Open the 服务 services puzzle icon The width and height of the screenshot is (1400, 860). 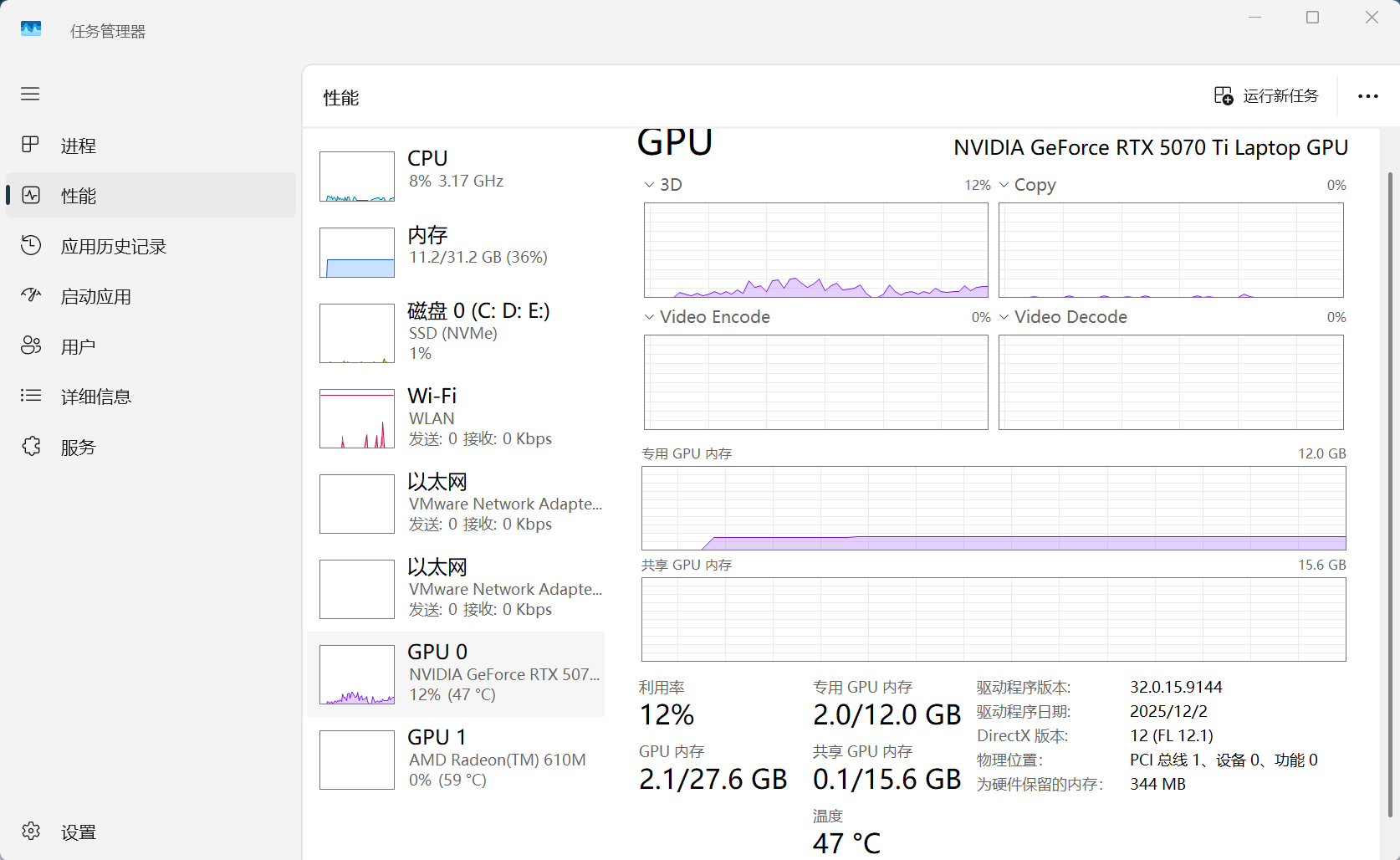[x=31, y=446]
